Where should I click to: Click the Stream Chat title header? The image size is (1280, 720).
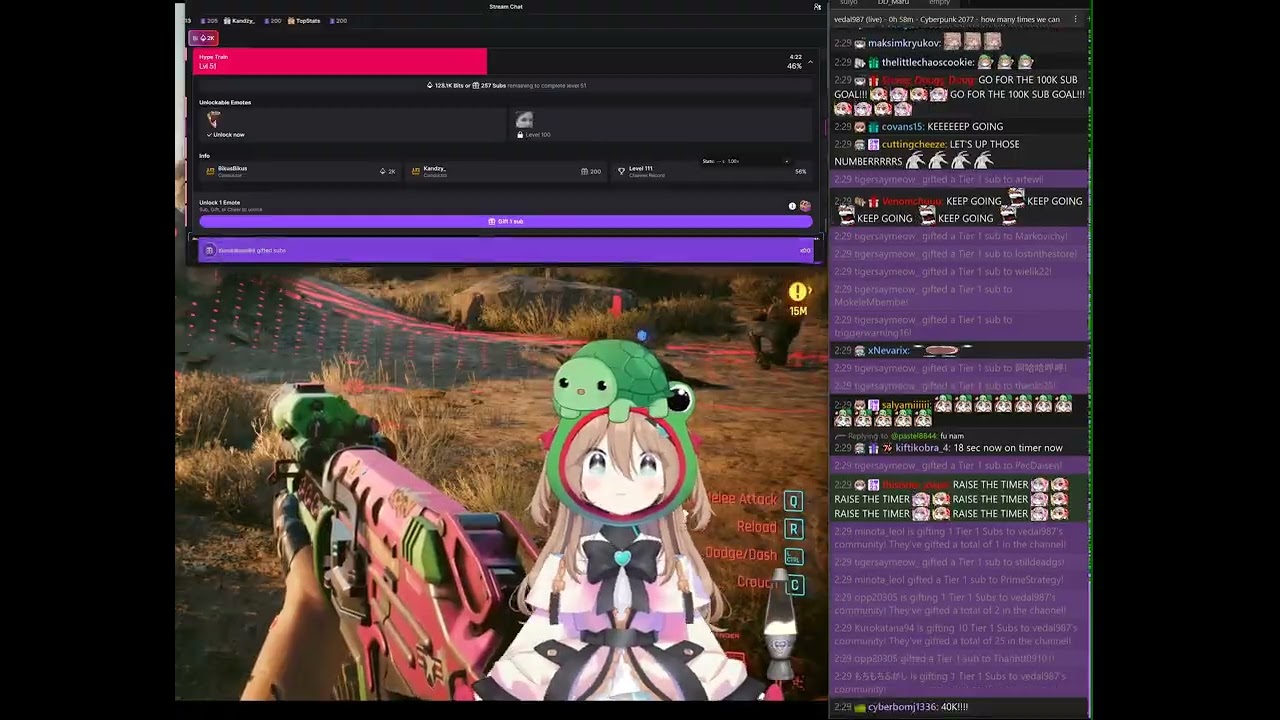coord(505,7)
